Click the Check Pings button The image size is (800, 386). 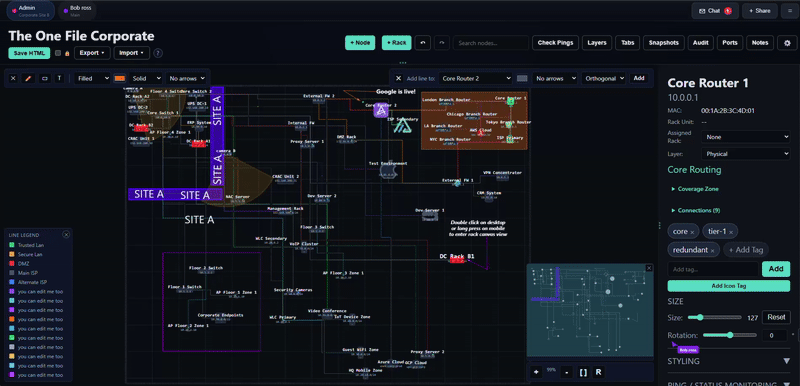click(x=555, y=43)
